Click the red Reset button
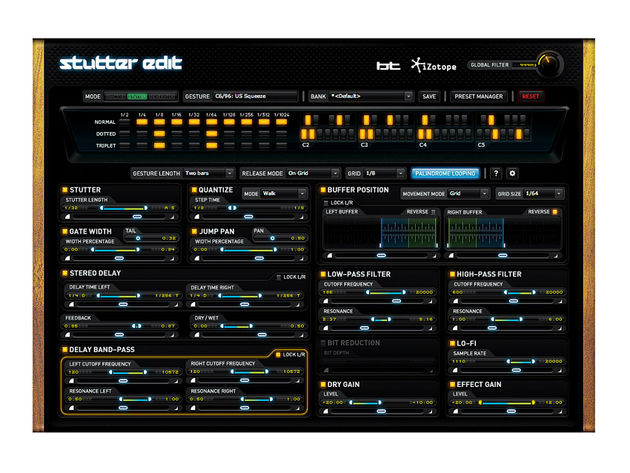 click(530, 96)
